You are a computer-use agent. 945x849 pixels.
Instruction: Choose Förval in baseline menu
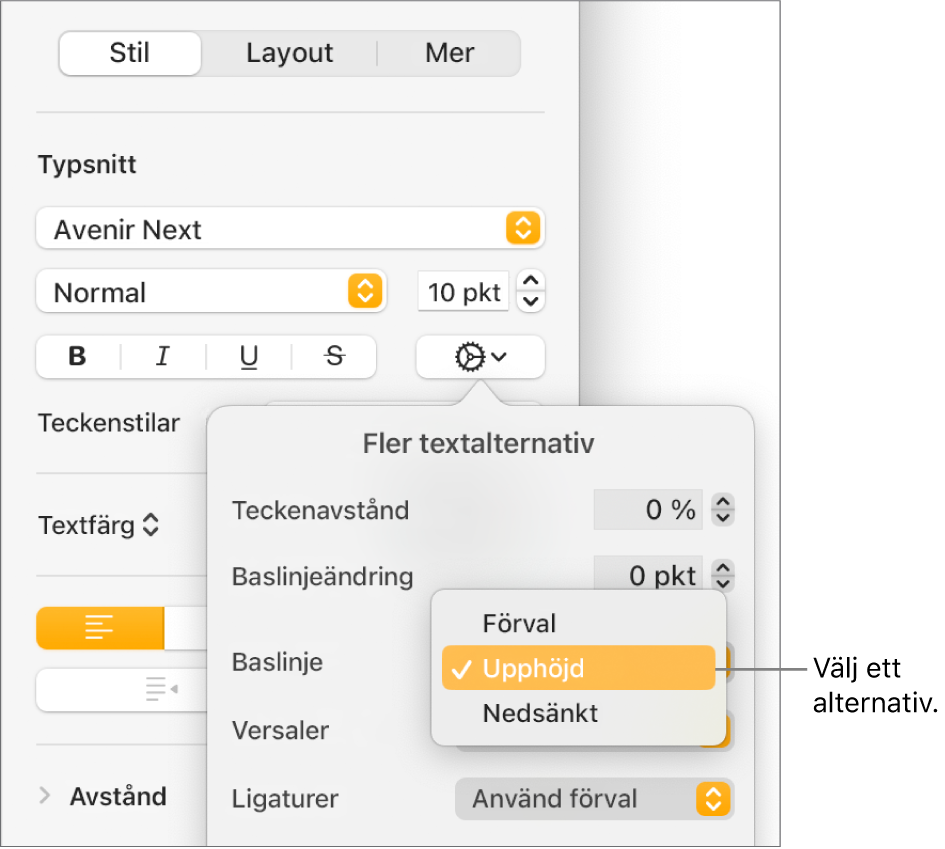tap(579, 624)
